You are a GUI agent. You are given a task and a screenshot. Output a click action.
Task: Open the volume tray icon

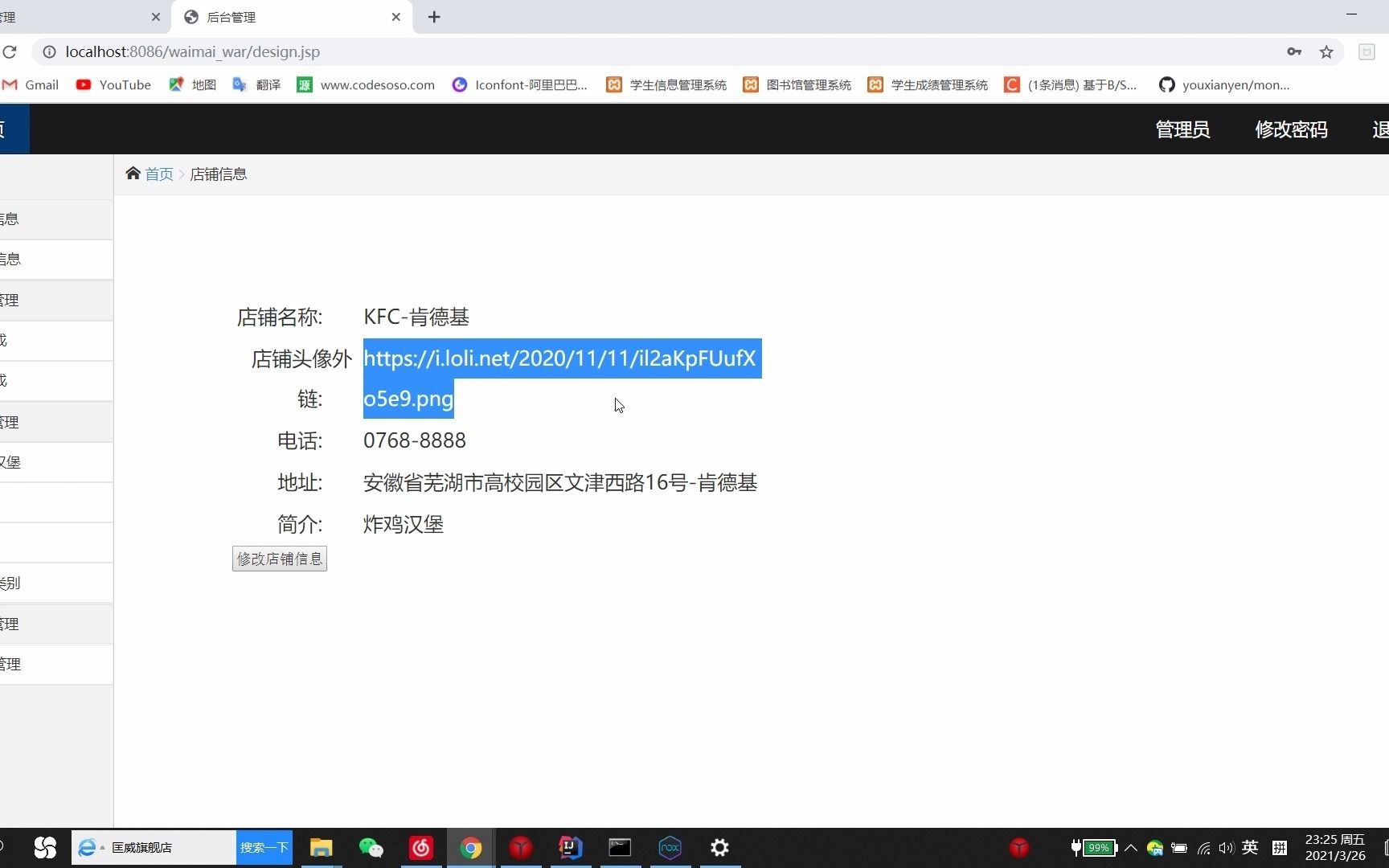1226,848
